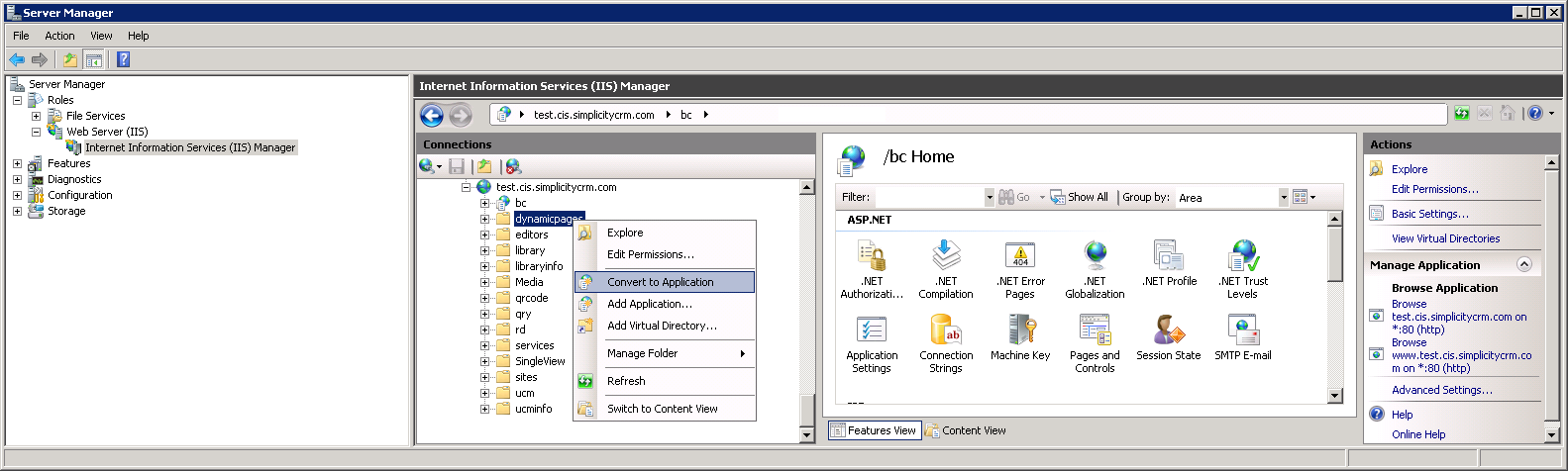
Task: Click the IIS Manager forward navigation button
Action: point(461,116)
